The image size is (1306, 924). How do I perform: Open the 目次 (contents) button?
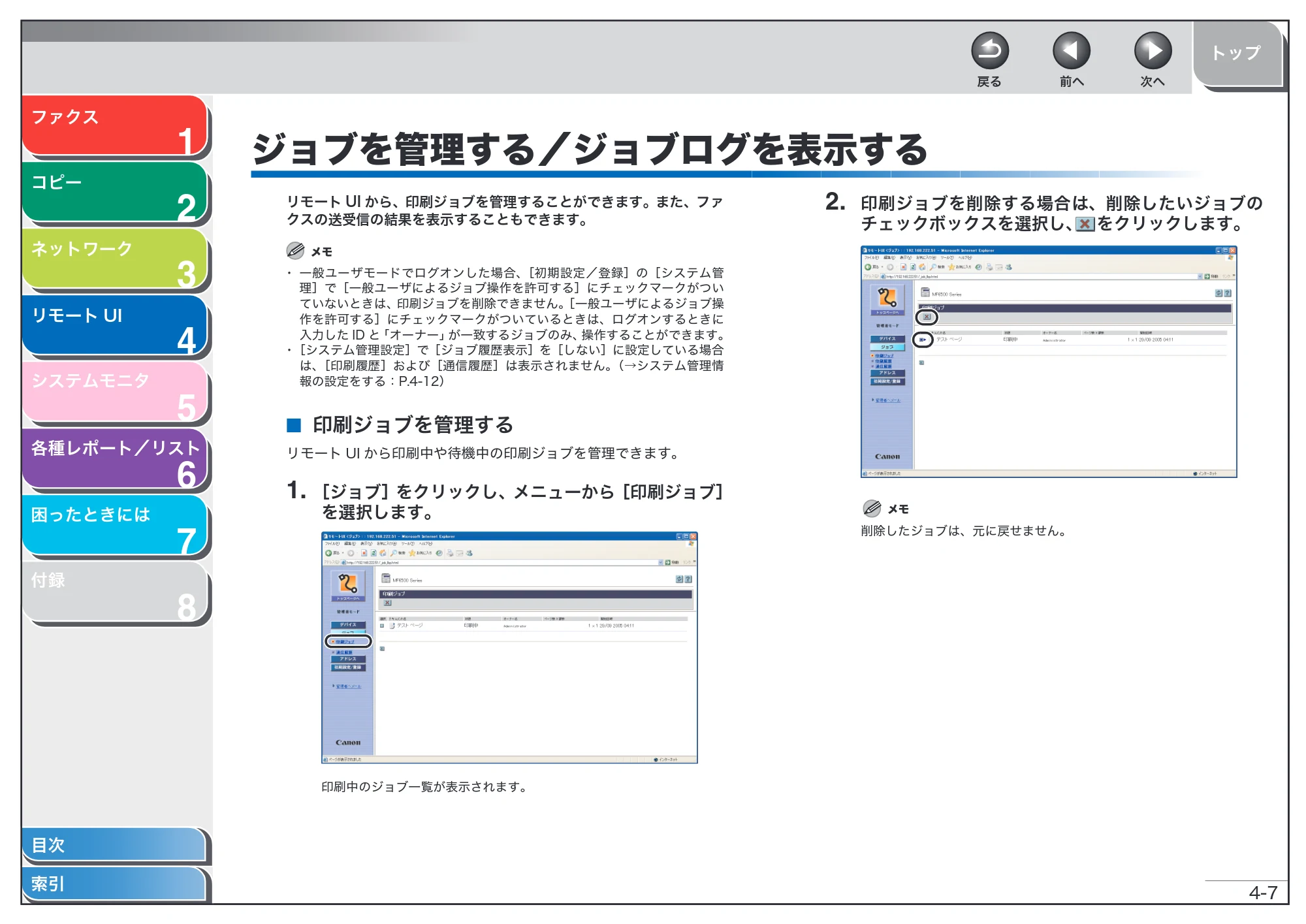114,845
